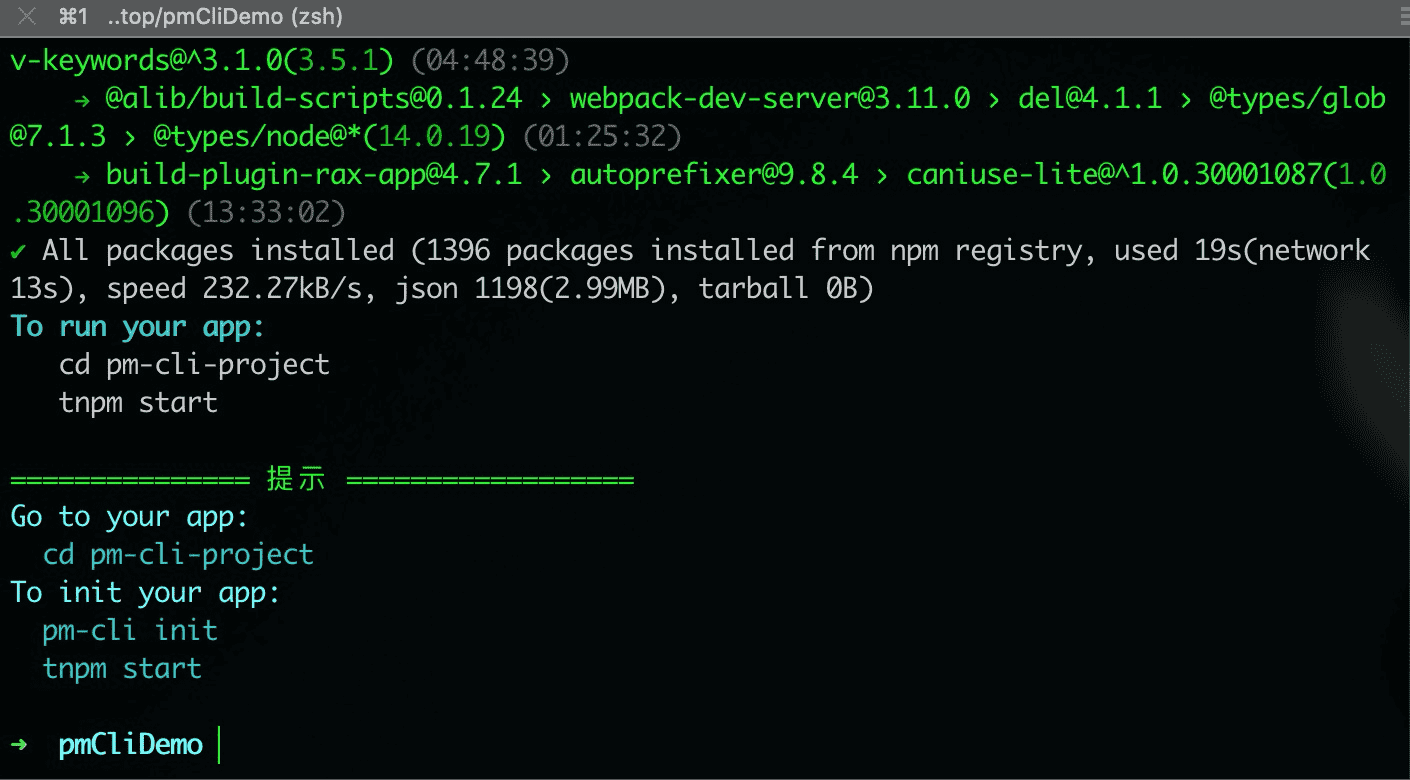Click the ⌘1 shortcut indicator in tab
This screenshot has height=780, width=1410.
pyautogui.click(x=73, y=16)
